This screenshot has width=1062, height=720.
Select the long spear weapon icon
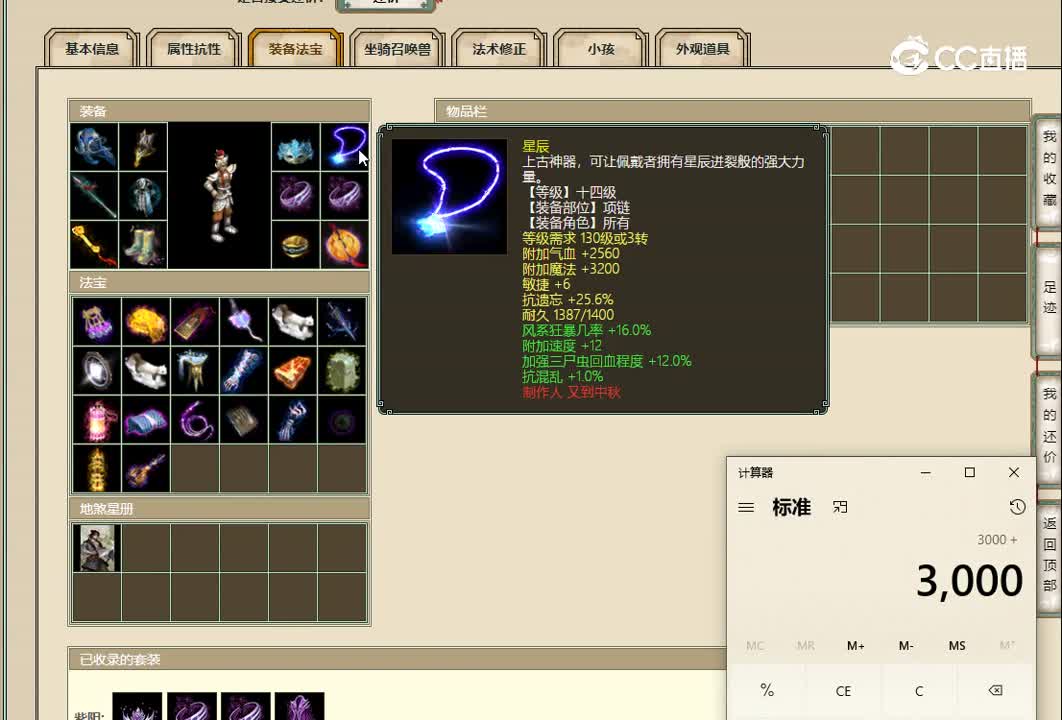[x=94, y=196]
